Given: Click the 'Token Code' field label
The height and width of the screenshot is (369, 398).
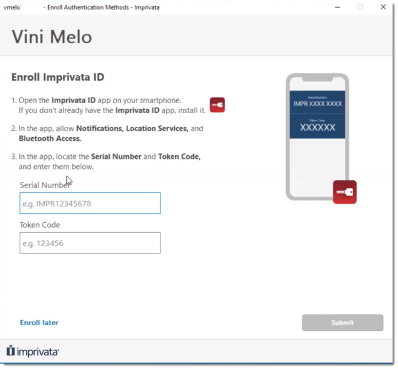Looking at the screenshot, I should coord(40,225).
